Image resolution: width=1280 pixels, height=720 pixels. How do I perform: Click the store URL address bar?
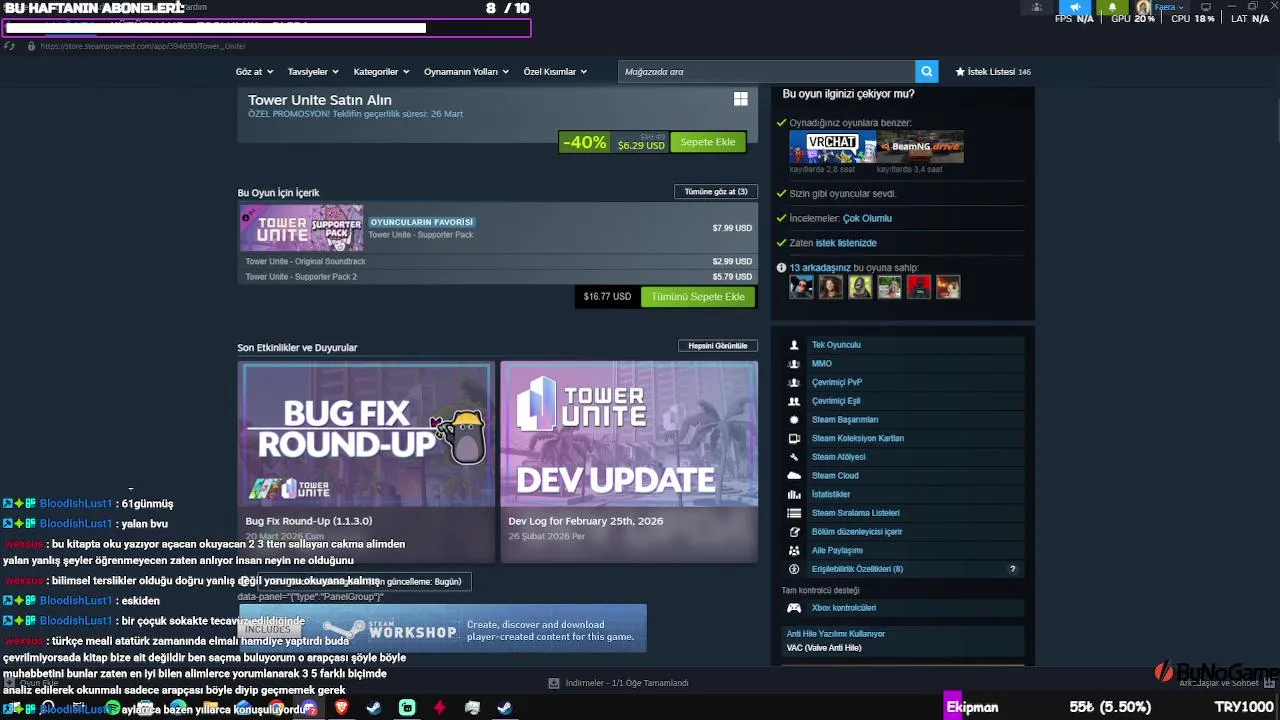point(143,46)
